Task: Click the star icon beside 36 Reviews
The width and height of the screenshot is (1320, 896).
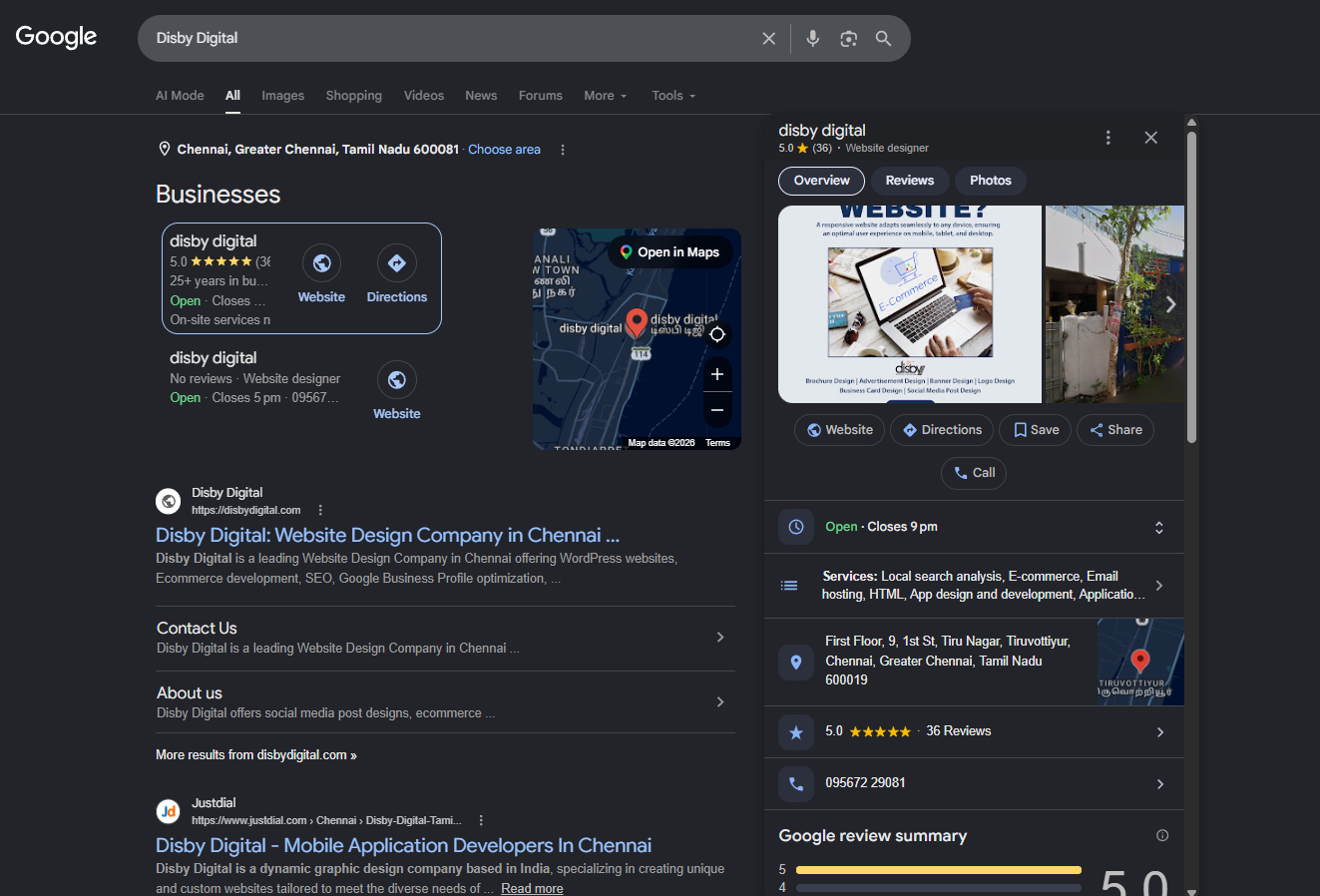Action: tap(796, 732)
